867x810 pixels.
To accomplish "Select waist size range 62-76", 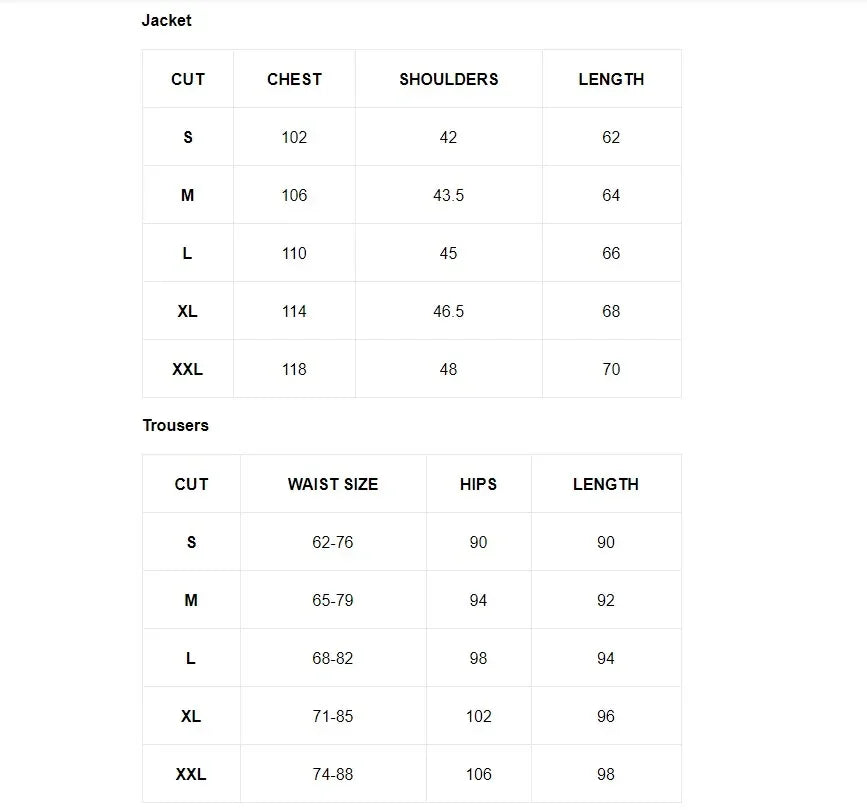I will 333,542.
